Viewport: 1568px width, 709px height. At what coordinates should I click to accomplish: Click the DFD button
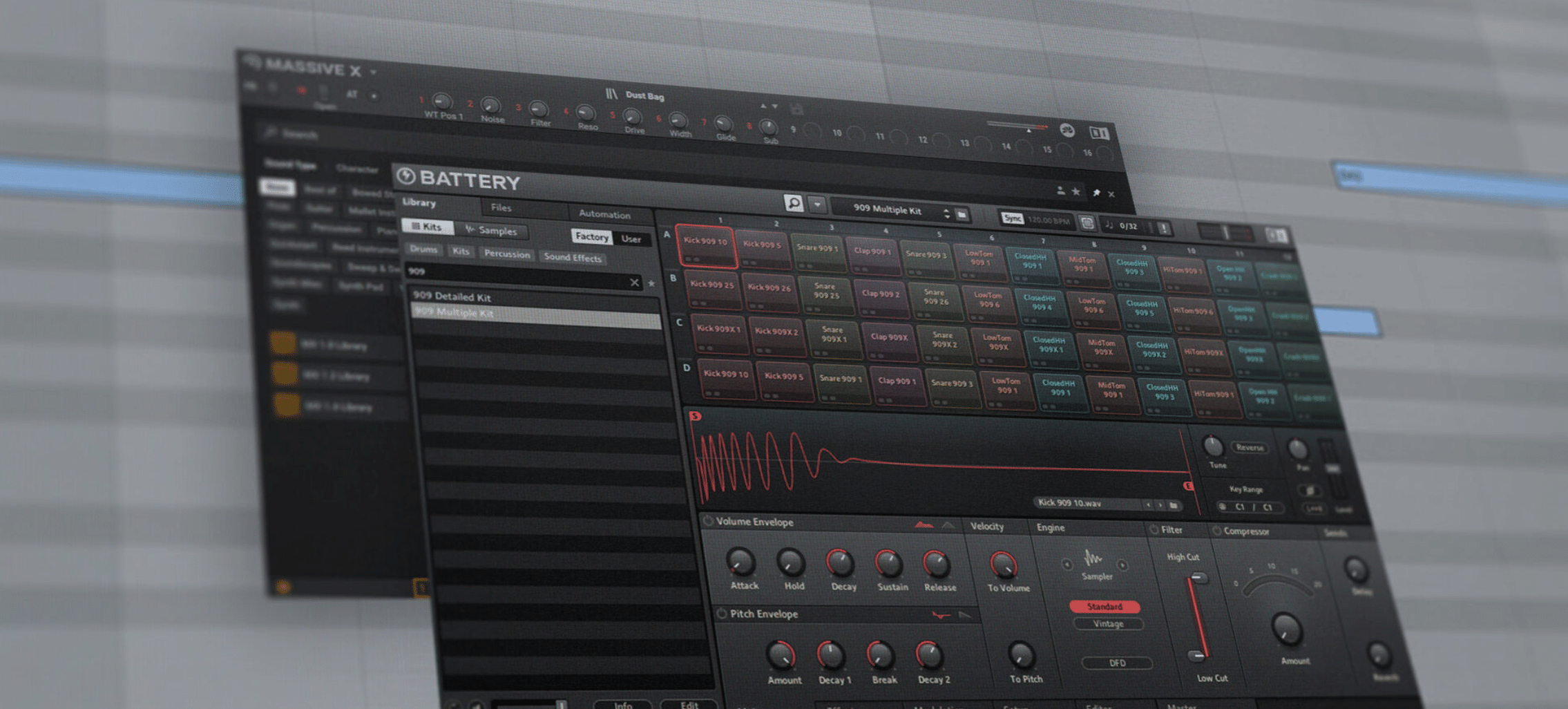[x=1117, y=663]
